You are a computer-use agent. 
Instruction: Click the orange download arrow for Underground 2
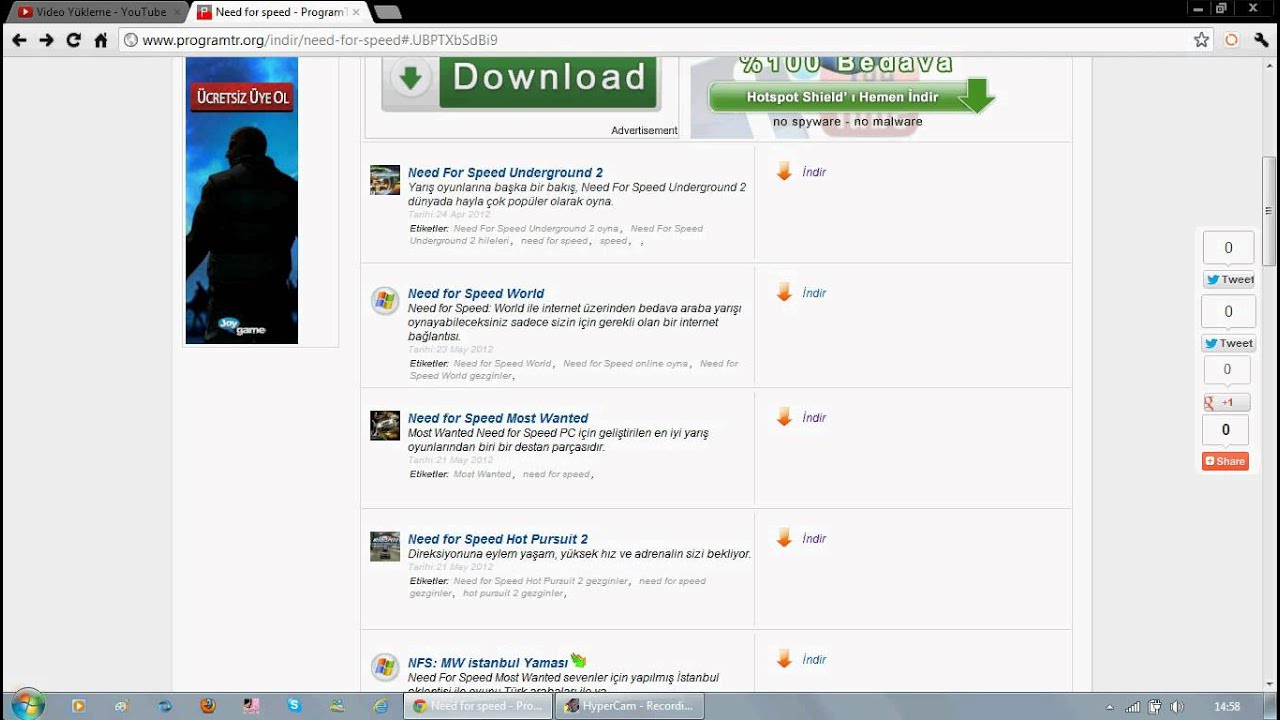(784, 172)
